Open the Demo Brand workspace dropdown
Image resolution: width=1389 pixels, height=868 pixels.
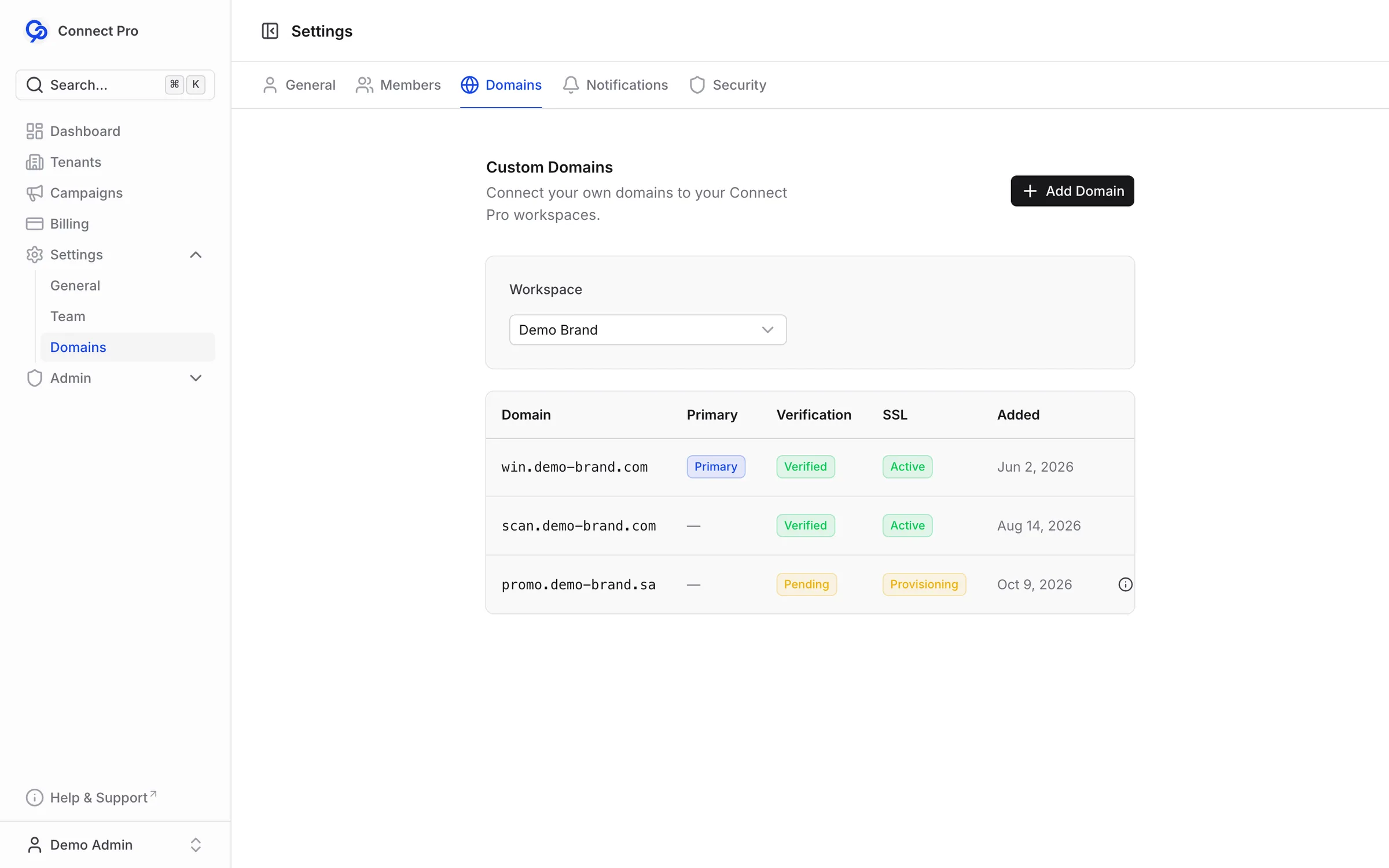(x=648, y=330)
